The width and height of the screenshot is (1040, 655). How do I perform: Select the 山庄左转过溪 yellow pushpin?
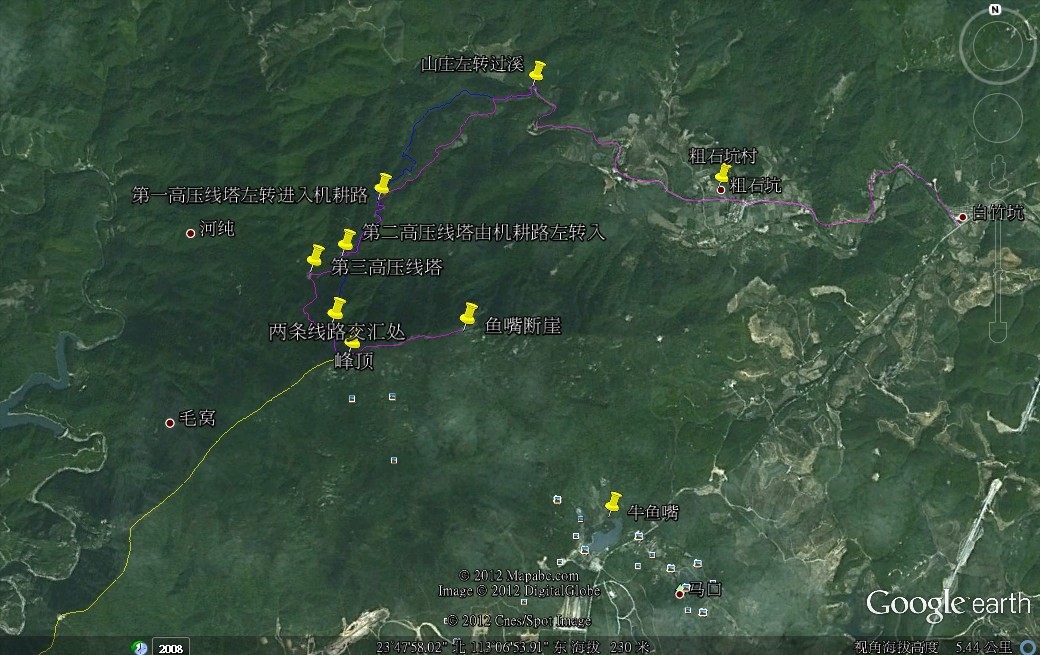(x=537, y=72)
